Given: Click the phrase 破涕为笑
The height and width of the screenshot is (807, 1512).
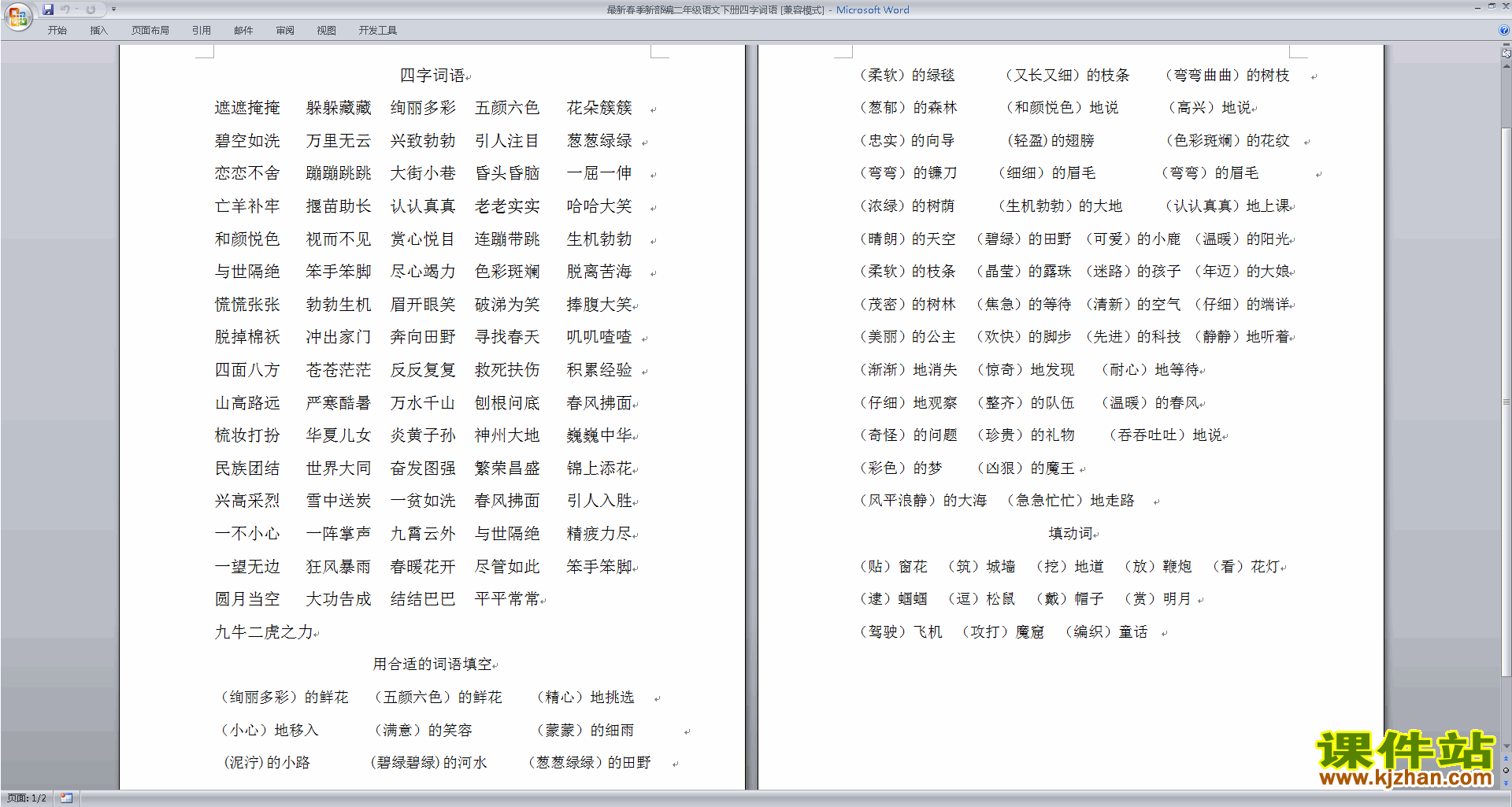Looking at the screenshot, I should click(507, 305).
